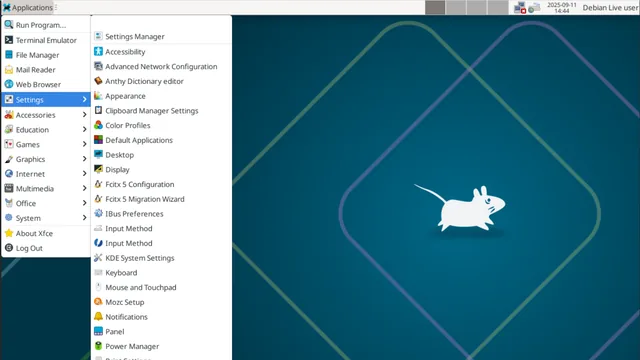Click the Accessibility icon
640x360 pixels.
(x=98, y=51)
